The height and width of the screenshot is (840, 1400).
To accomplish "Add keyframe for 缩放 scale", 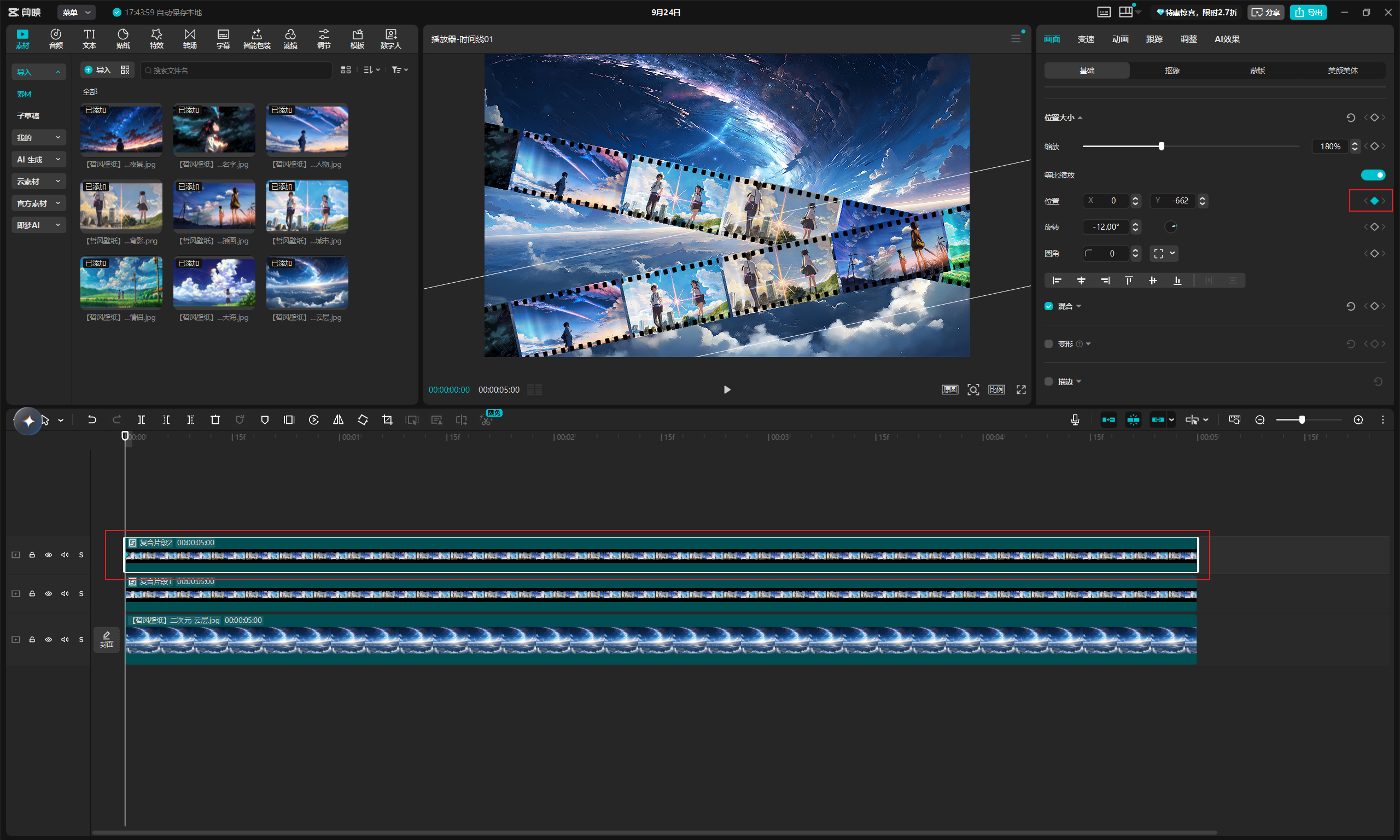I will [x=1374, y=146].
